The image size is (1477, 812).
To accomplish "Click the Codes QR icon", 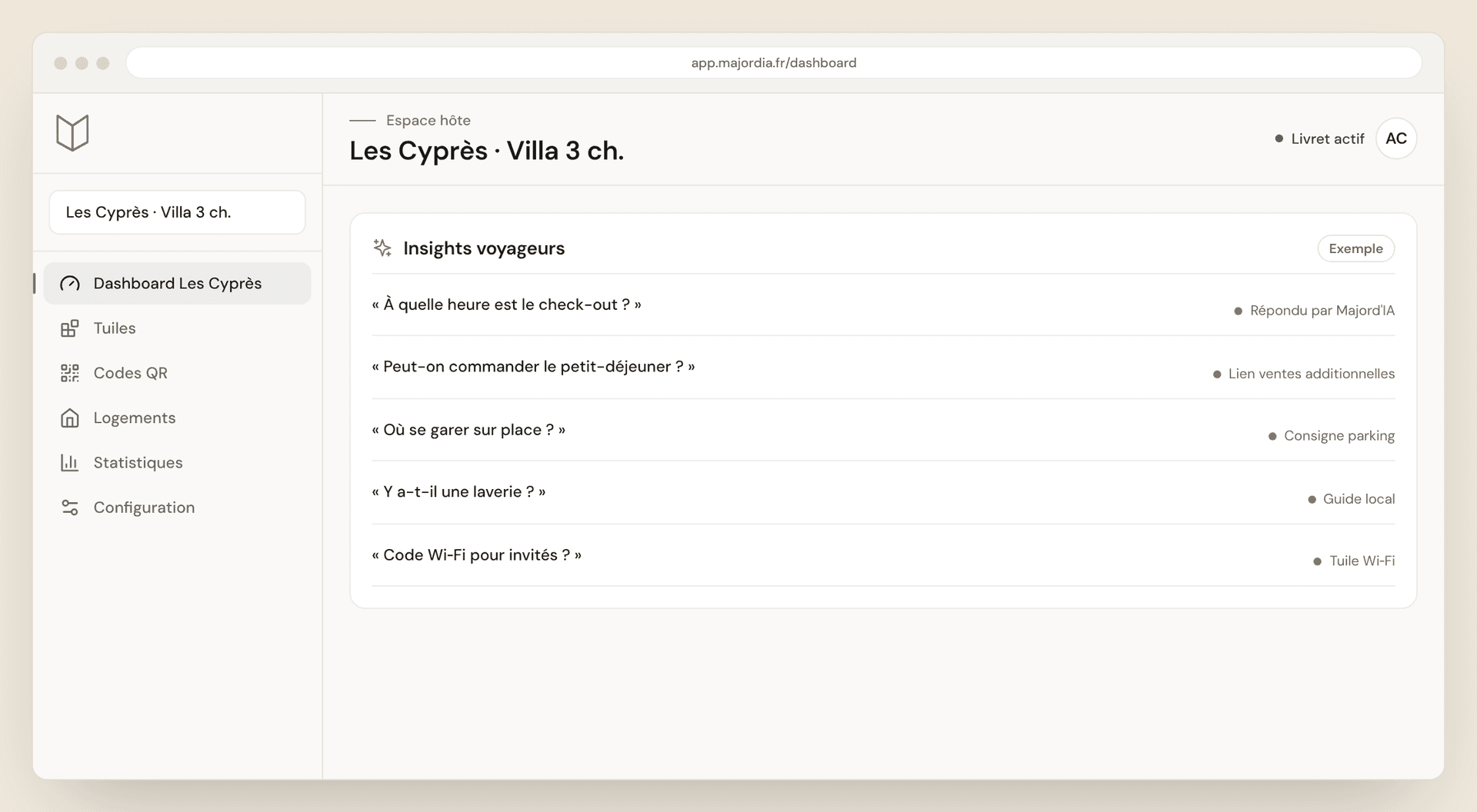I will (x=70, y=373).
